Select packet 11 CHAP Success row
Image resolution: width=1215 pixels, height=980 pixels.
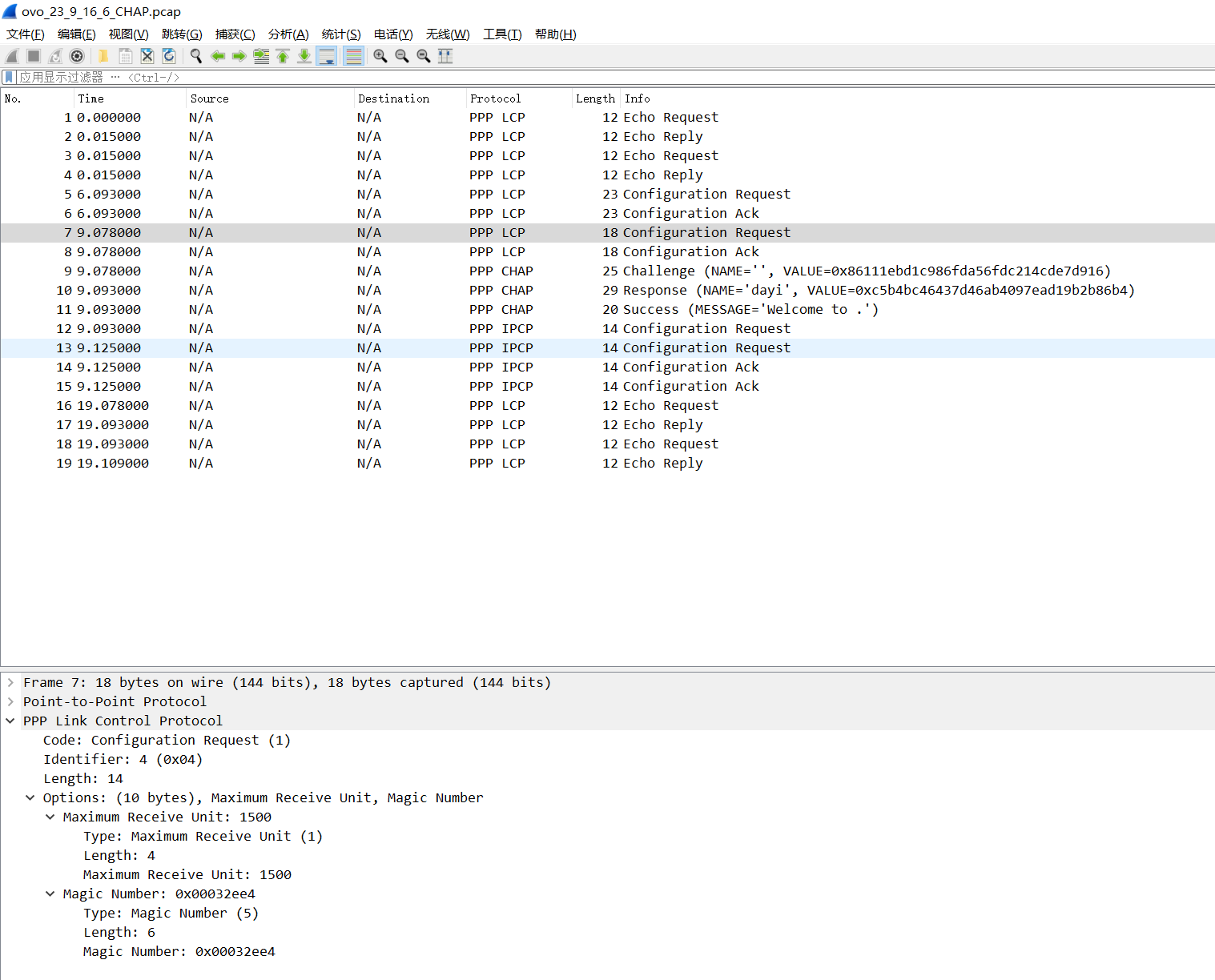pyautogui.click(x=607, y=309)
